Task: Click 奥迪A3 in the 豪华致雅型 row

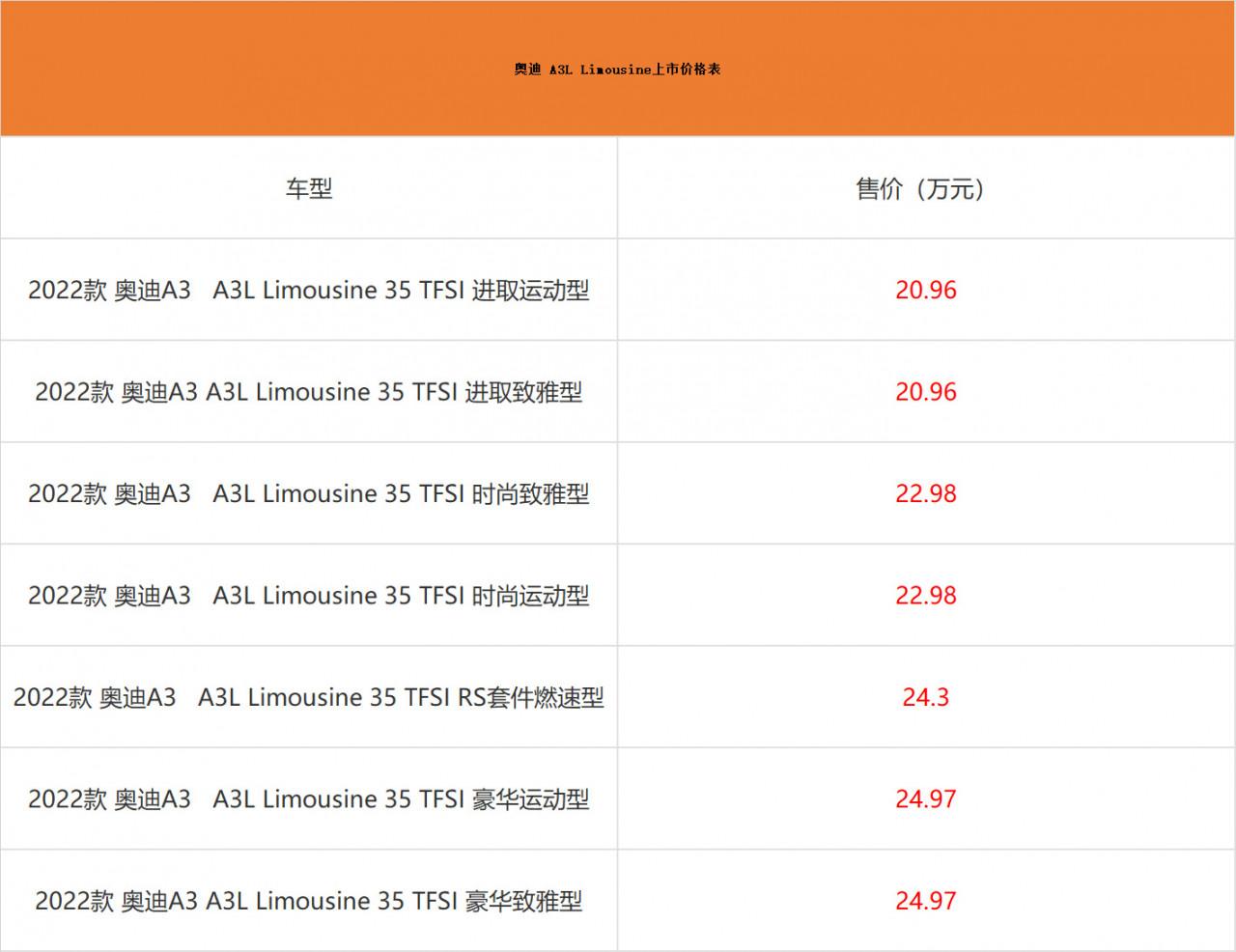Action: coord(159,901)
